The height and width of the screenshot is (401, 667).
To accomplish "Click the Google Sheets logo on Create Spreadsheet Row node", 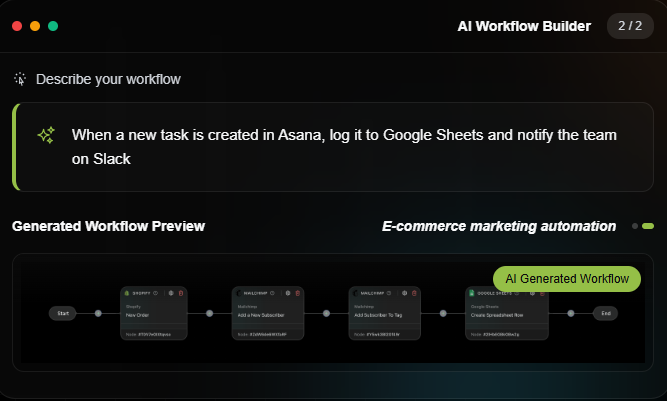I will pos(472,293).
